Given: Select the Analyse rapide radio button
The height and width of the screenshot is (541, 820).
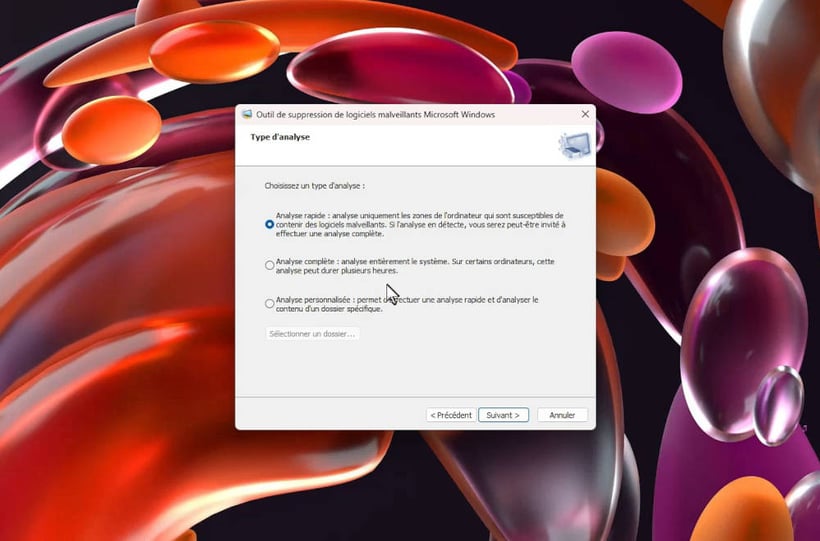Looking at the screenshot, I should [x=269, y=224].
